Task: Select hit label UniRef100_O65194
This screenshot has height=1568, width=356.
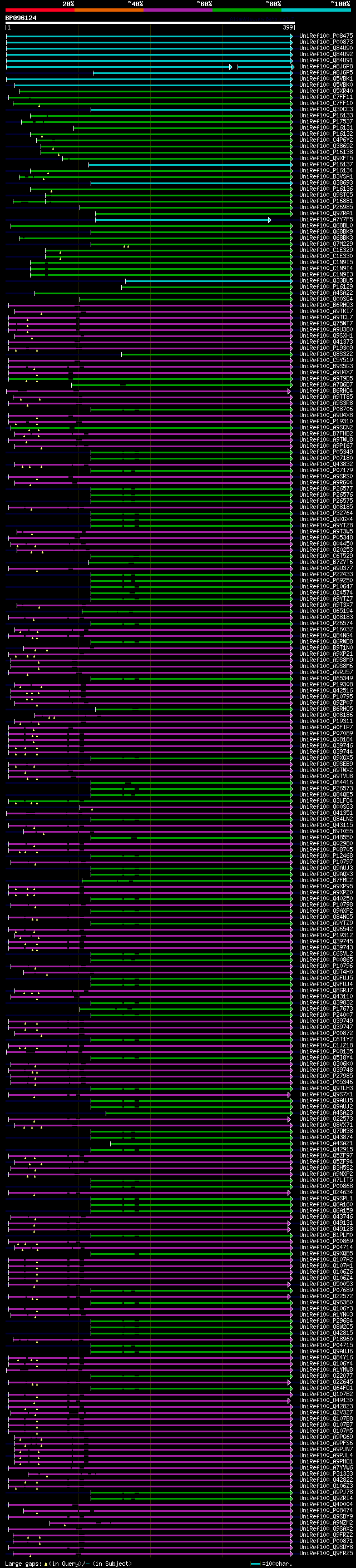Action: tap(325, 611)
